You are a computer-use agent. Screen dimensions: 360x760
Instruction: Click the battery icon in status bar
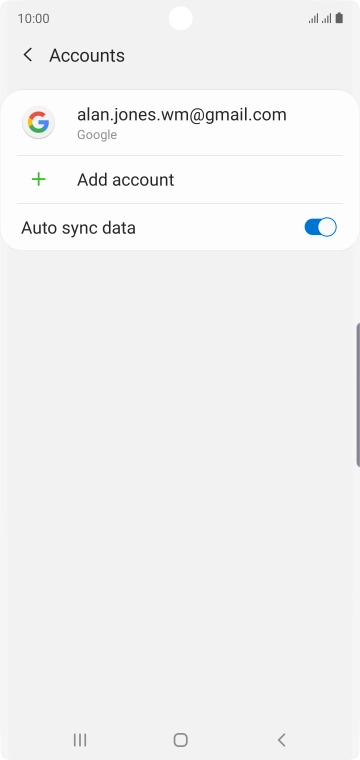tap(339, 18)
